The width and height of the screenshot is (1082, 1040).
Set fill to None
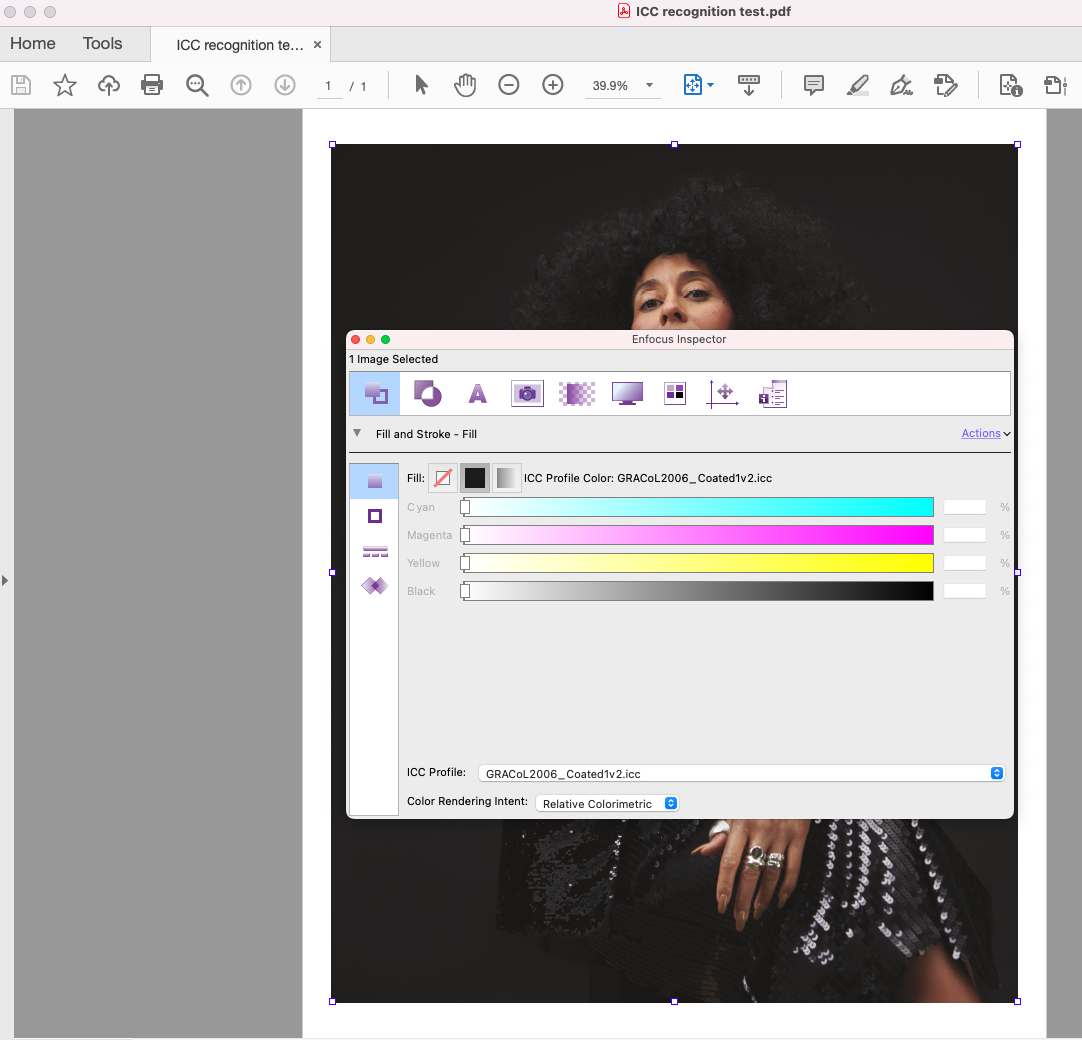[x=442, y=478]
